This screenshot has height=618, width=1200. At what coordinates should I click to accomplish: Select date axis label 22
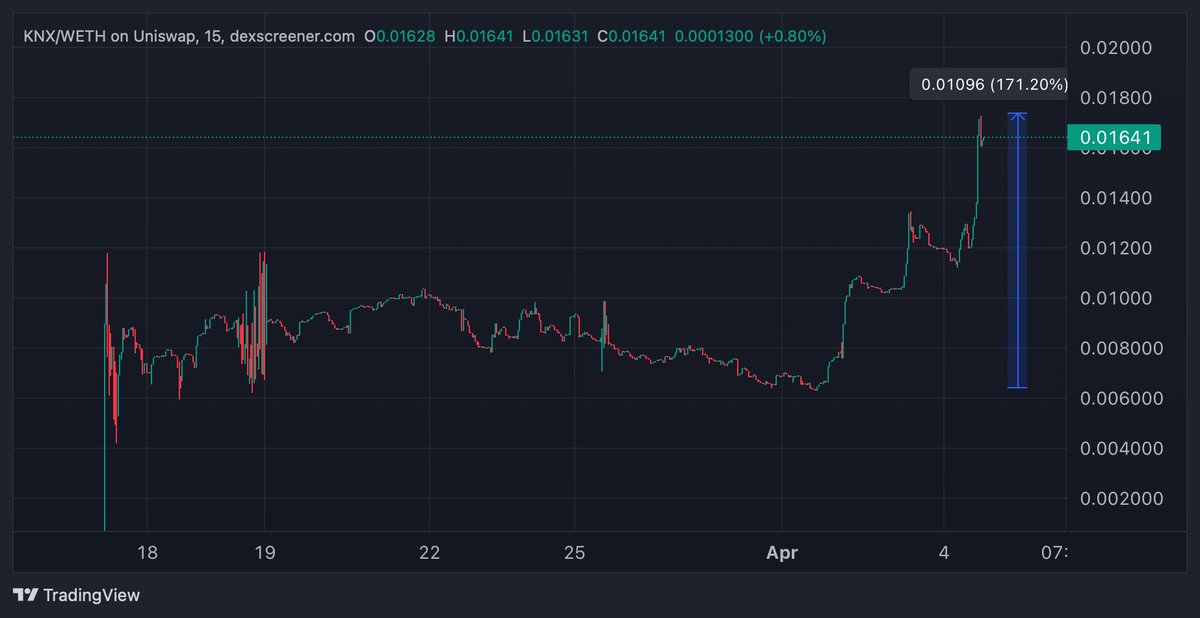pos(429,552)
